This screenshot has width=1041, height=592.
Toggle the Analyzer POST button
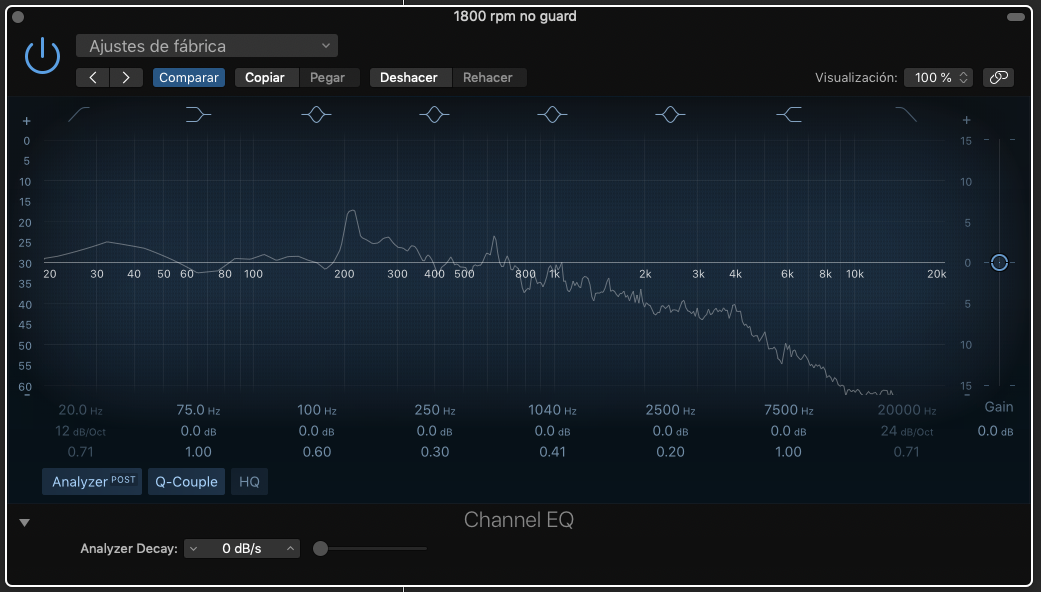click(92, 481)
